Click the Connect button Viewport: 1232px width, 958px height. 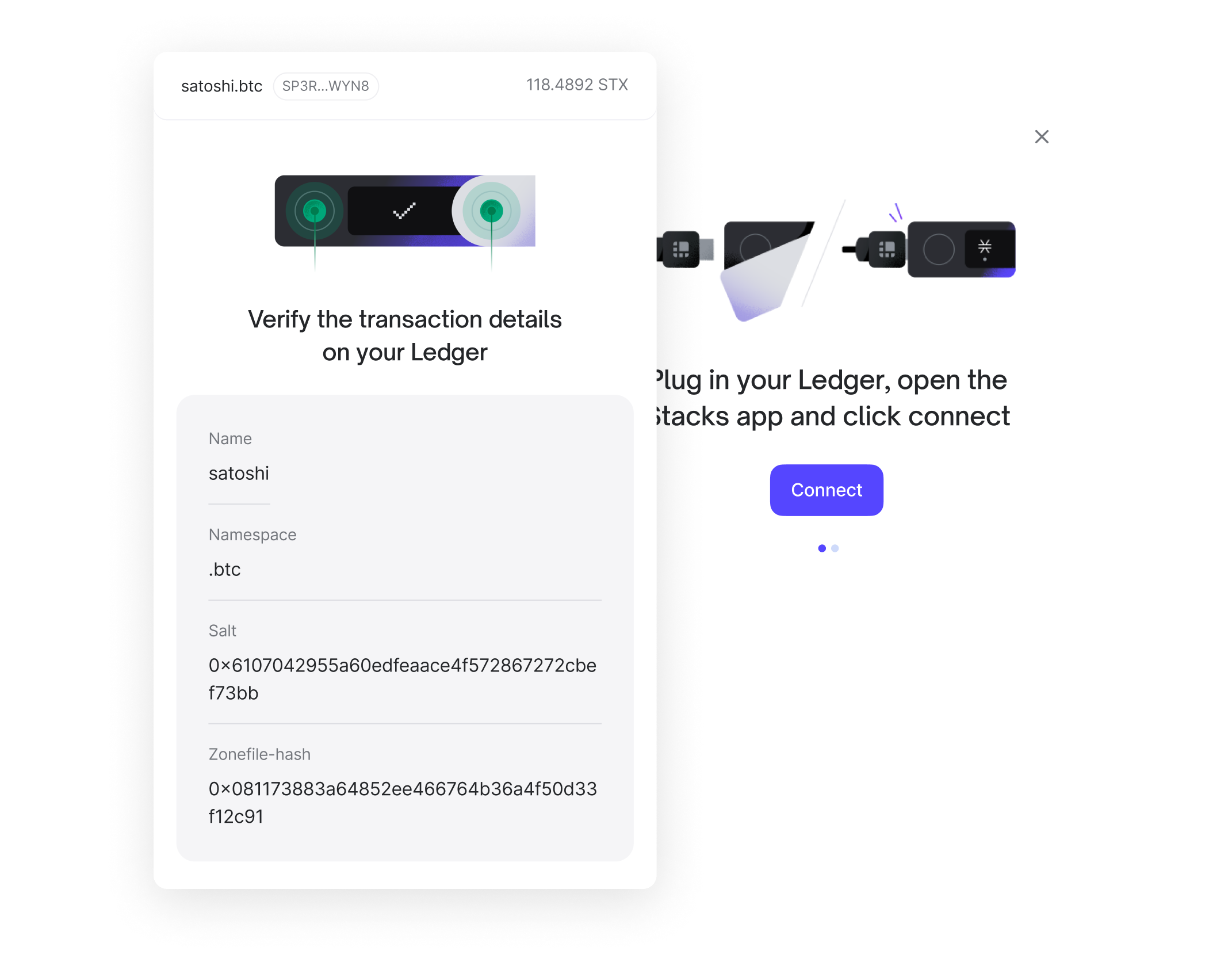pos(827,490)
